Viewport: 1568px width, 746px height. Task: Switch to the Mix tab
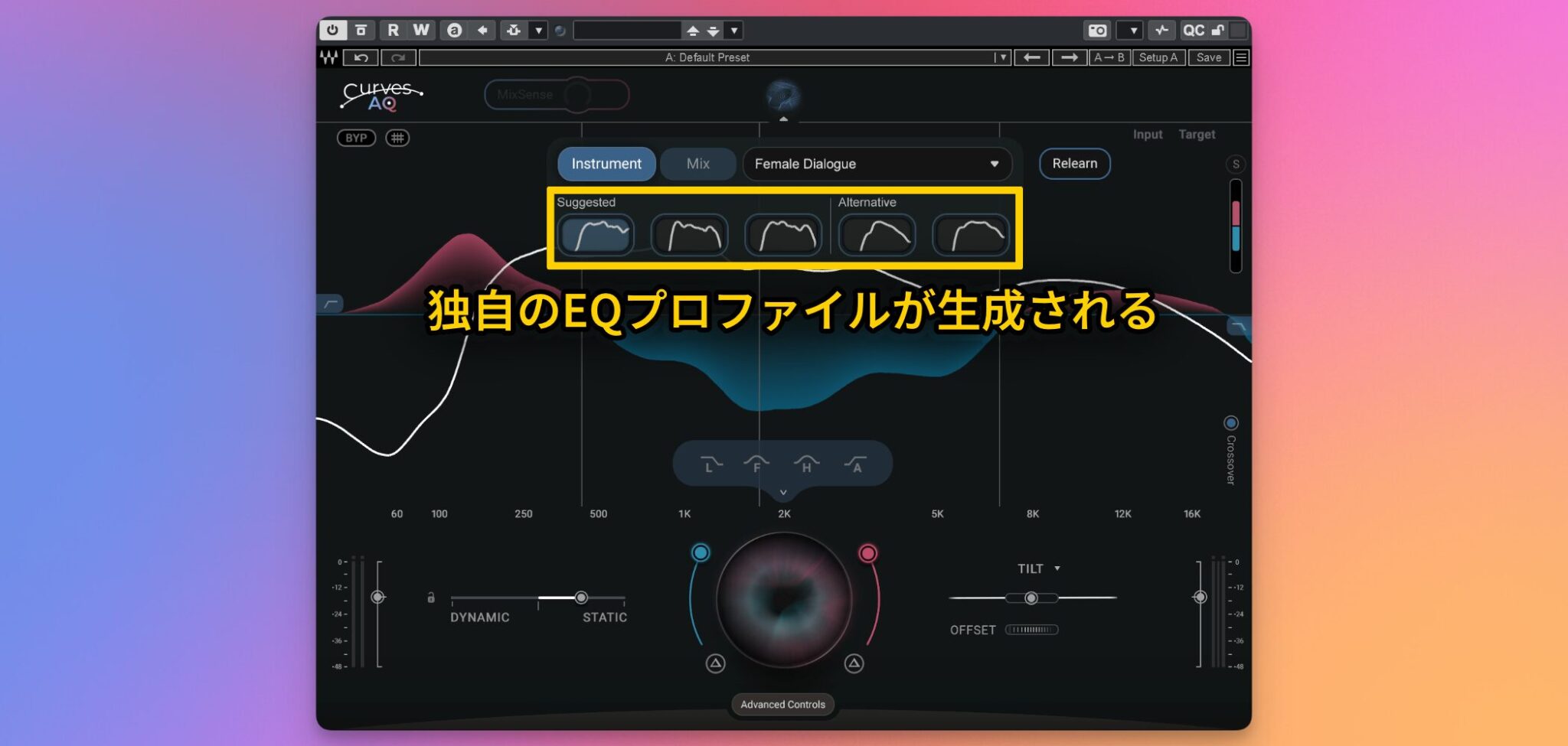(697, 164)
